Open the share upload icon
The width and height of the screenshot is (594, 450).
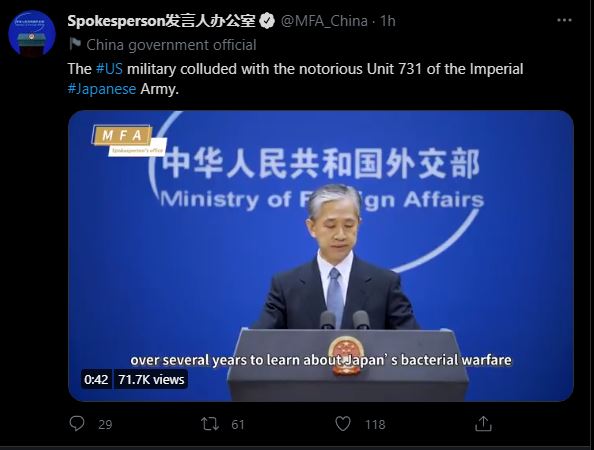coord(483,423)
